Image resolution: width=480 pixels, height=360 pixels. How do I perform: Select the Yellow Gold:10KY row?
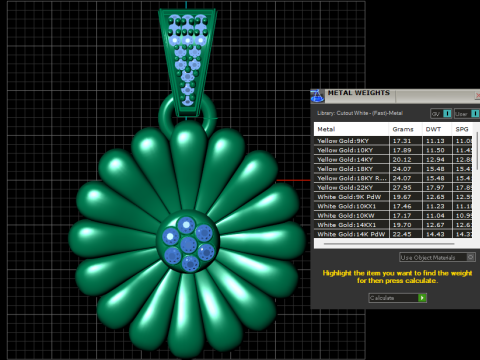pyautogui.click(x=393, y=150)
